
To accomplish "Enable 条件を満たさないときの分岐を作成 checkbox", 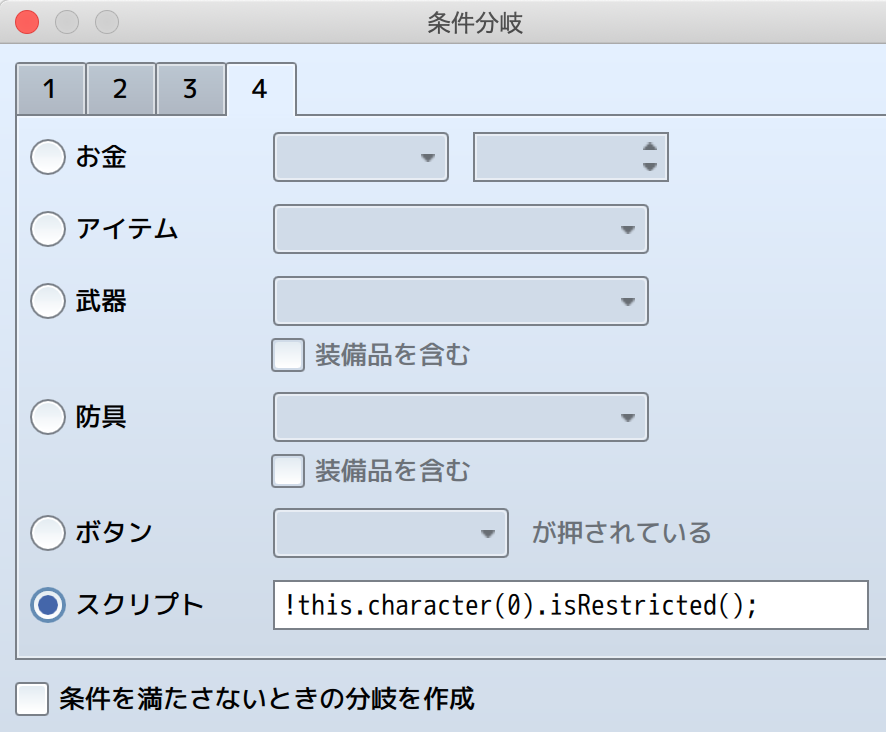I will (x=32, y=699).
